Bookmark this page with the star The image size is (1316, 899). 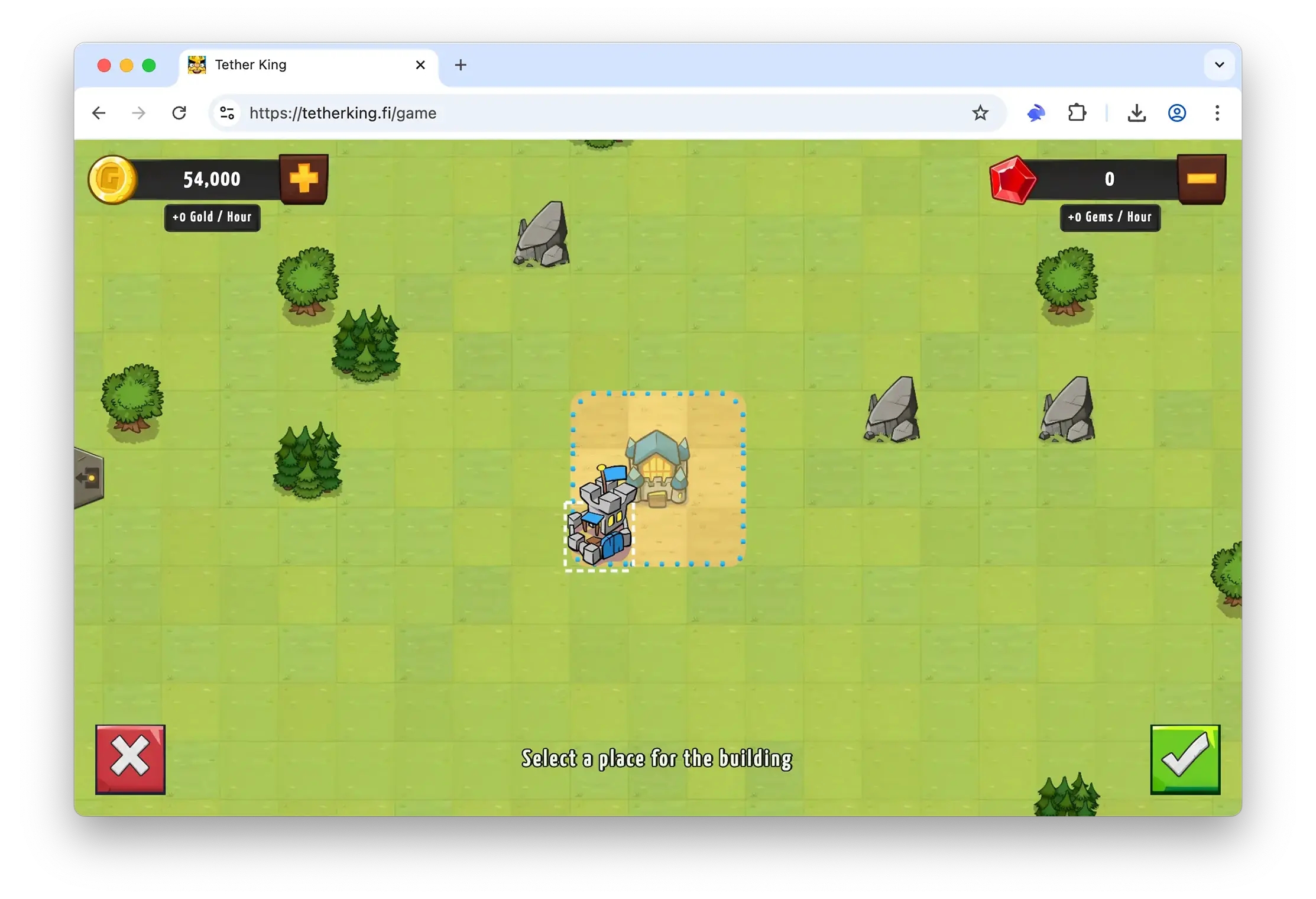coord(980,113)
